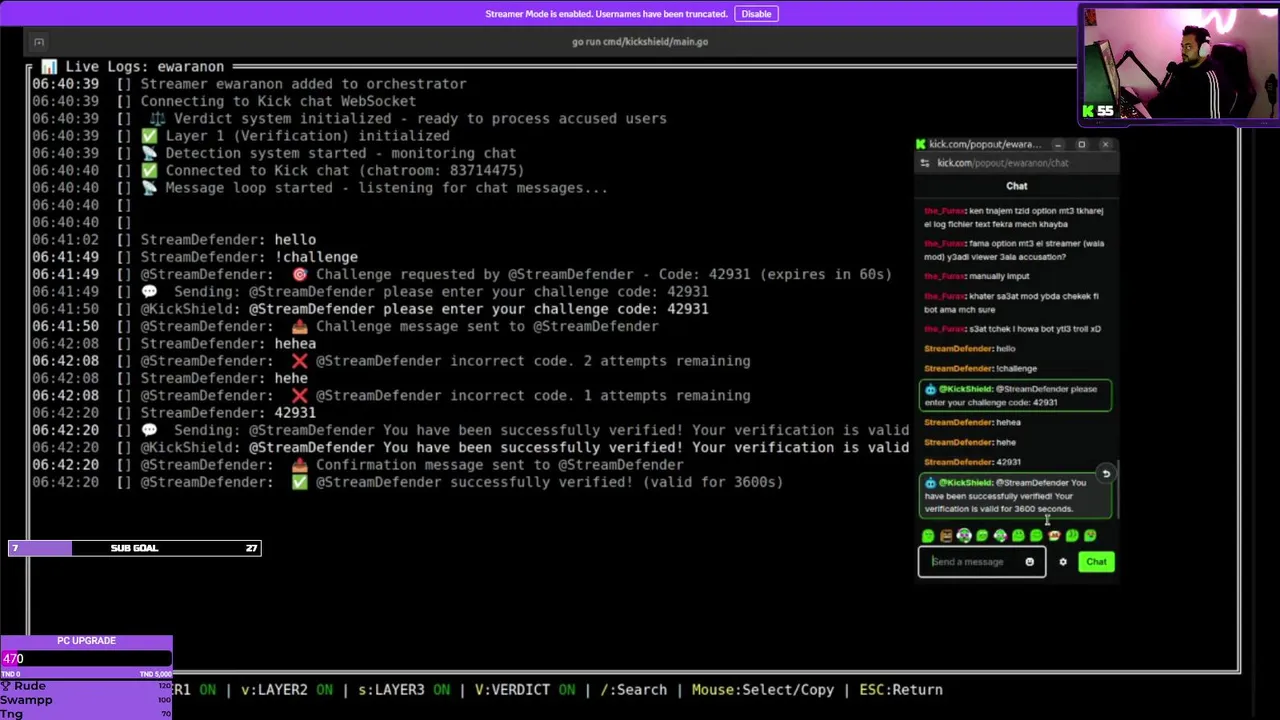Click the StreamDefender username on the 'hello' chat message

(x=958, y=349)
